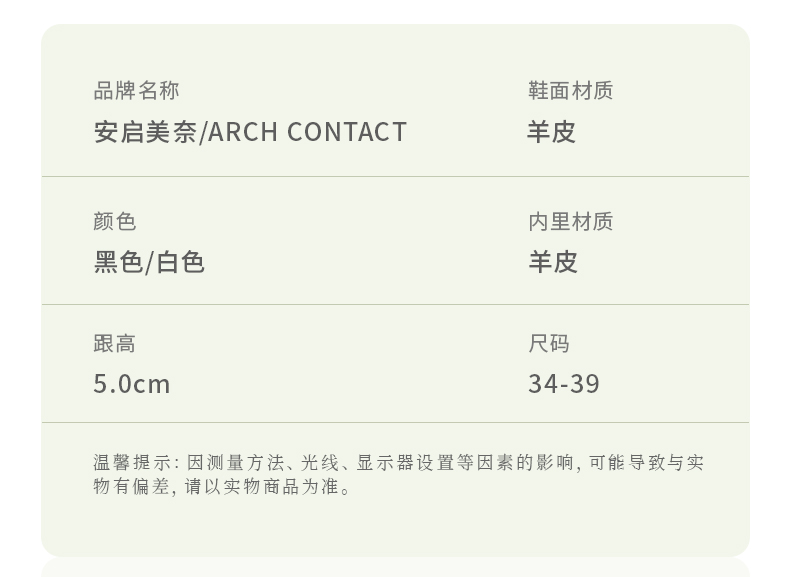Click the 鞋面材质 label
The width and height of the screenshot is (790, 577).
570,91
